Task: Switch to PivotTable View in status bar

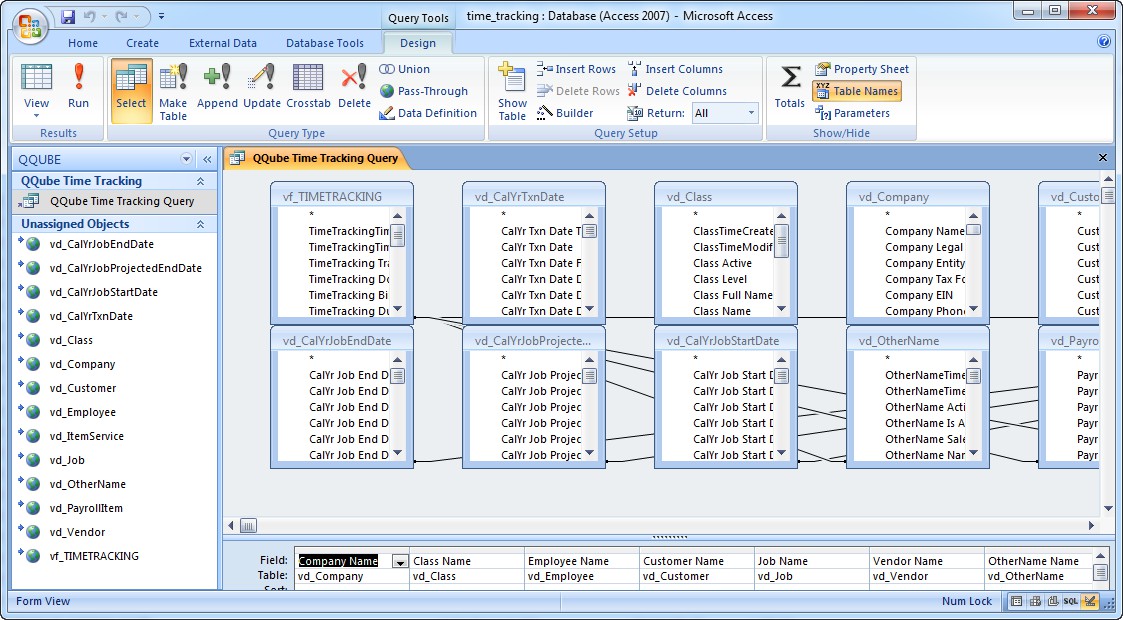Action: click(1034, 601)
